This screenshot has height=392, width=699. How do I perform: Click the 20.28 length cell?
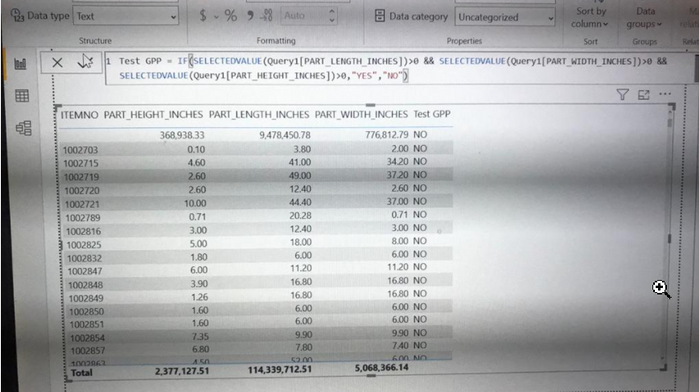click(300, 216)
